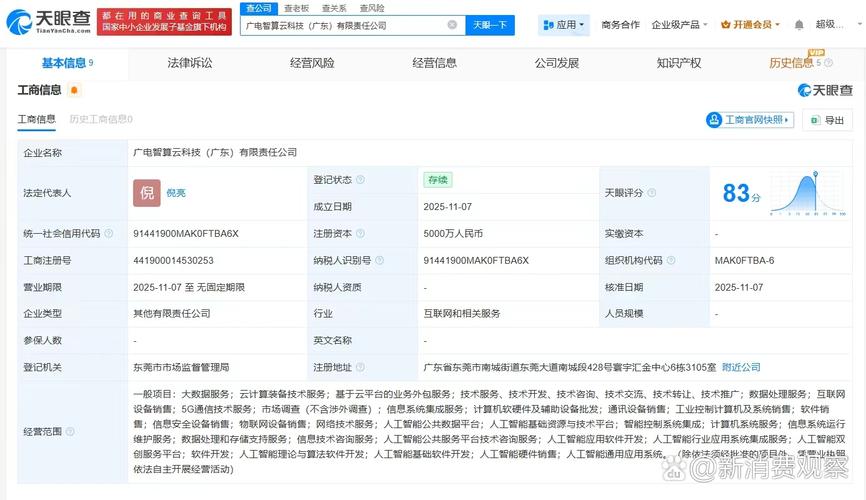Open the 法律诉讼 tab
The image size is (866, 500).
tap(189, 63)
